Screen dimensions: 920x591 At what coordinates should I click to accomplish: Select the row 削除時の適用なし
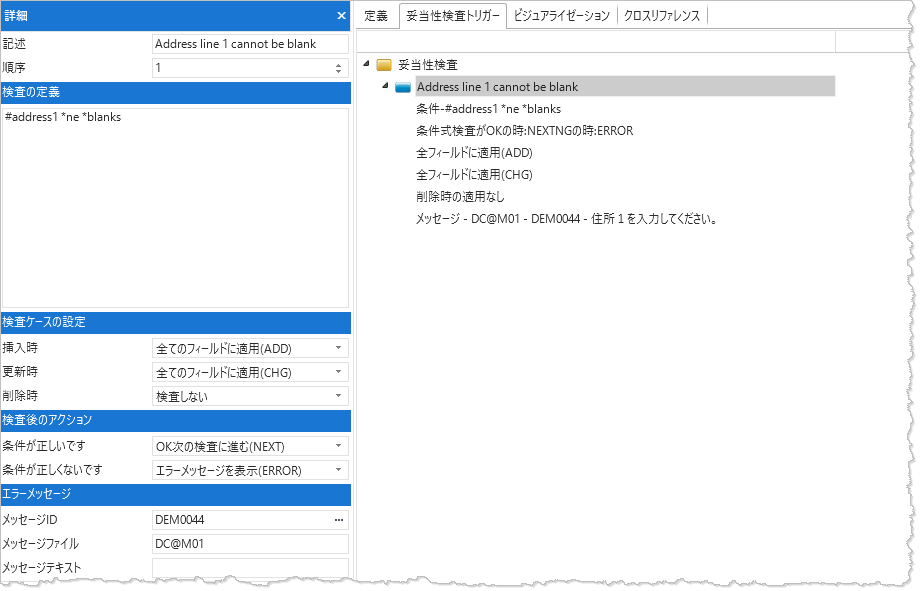tap(460, 197)
